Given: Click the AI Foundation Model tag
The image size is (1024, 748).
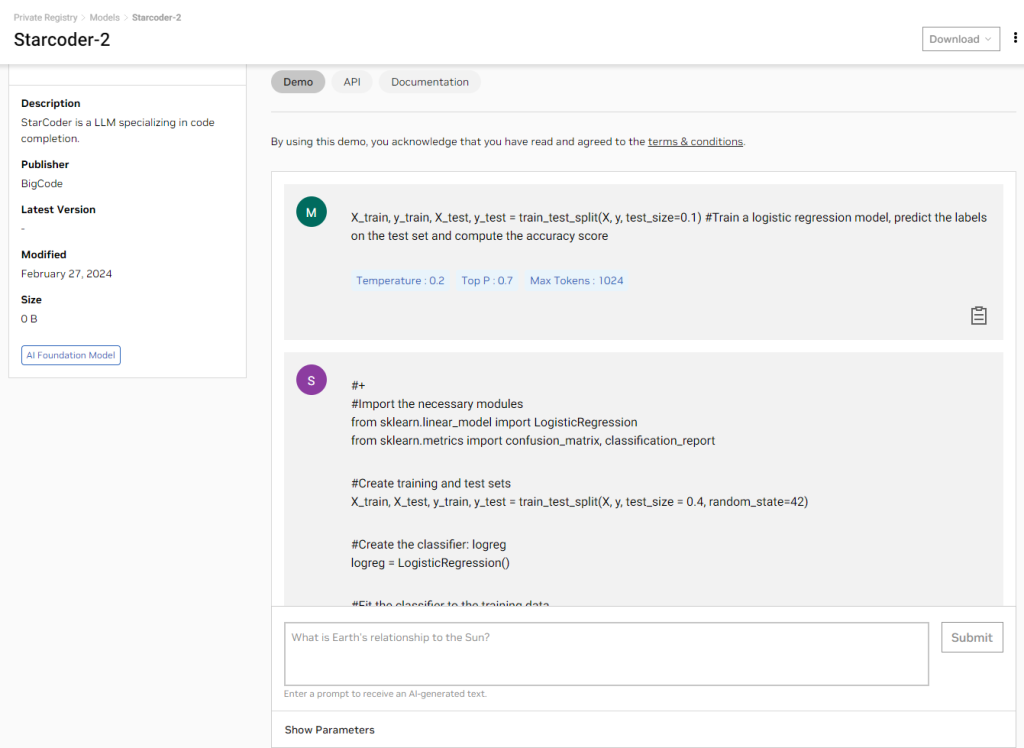Looking at the screenshot, I should tap(71, 355).
